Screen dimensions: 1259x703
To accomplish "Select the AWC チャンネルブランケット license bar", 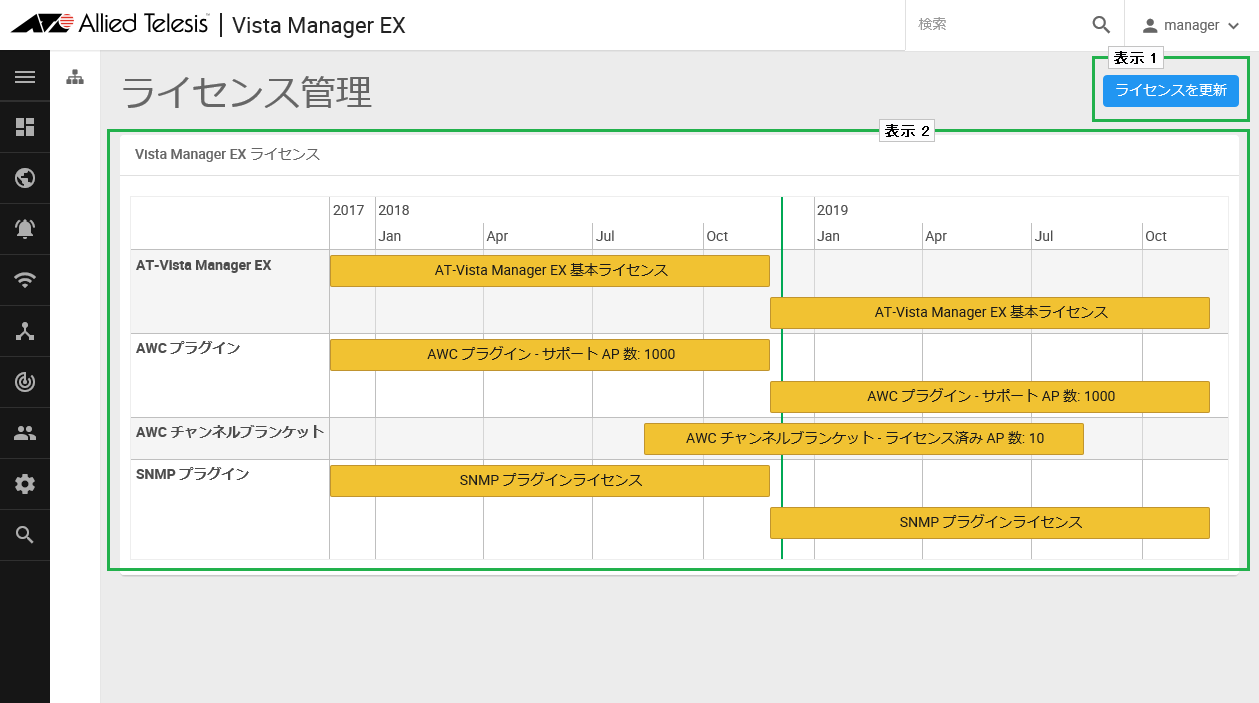I will [x=864, y=439].
